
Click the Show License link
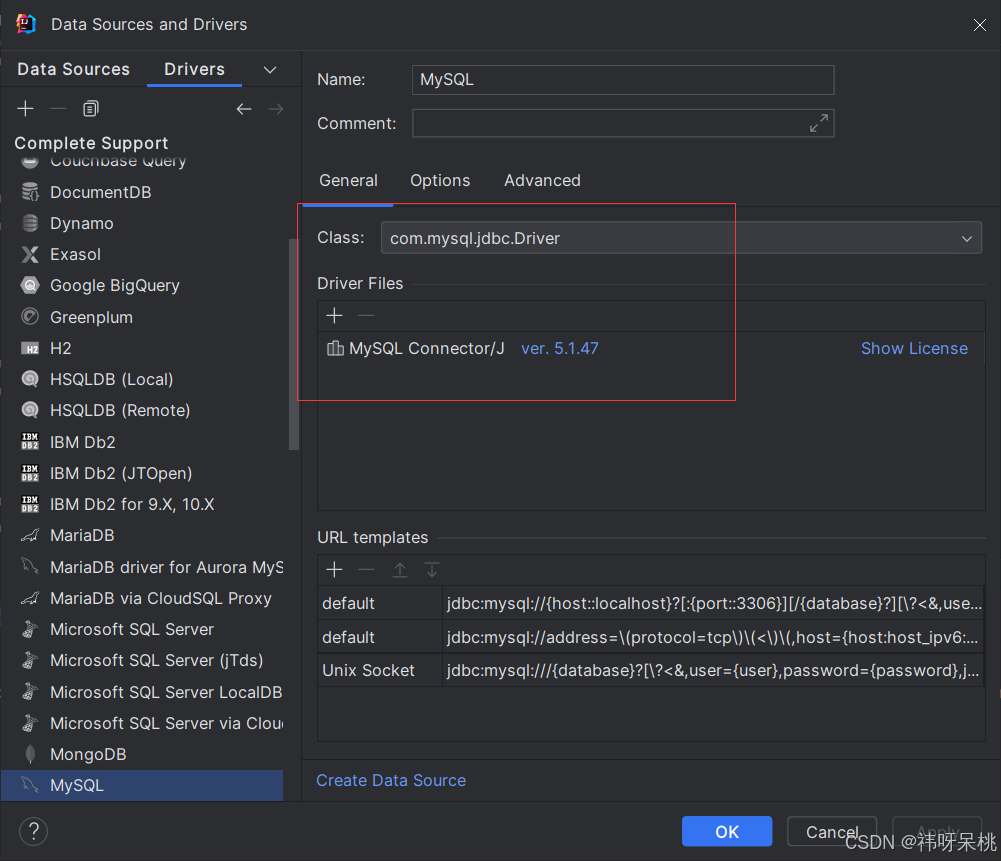[x=914, y=348]
